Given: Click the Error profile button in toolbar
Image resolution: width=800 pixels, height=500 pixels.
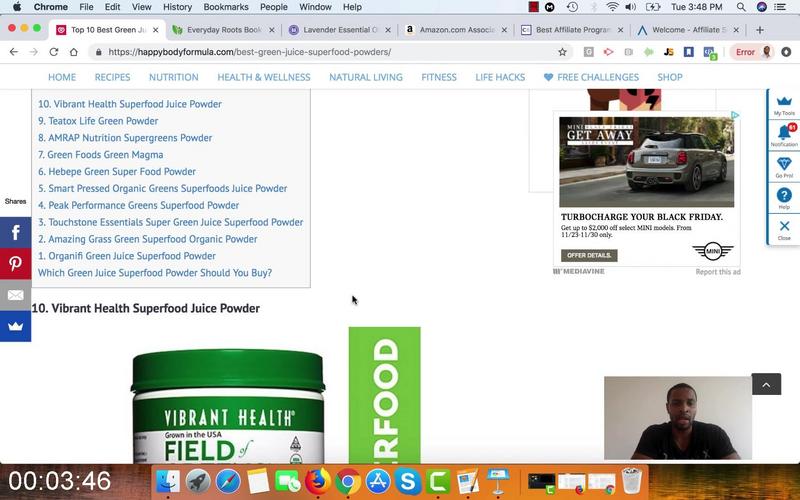Looking at the screenshot, I should pos(752,52).
